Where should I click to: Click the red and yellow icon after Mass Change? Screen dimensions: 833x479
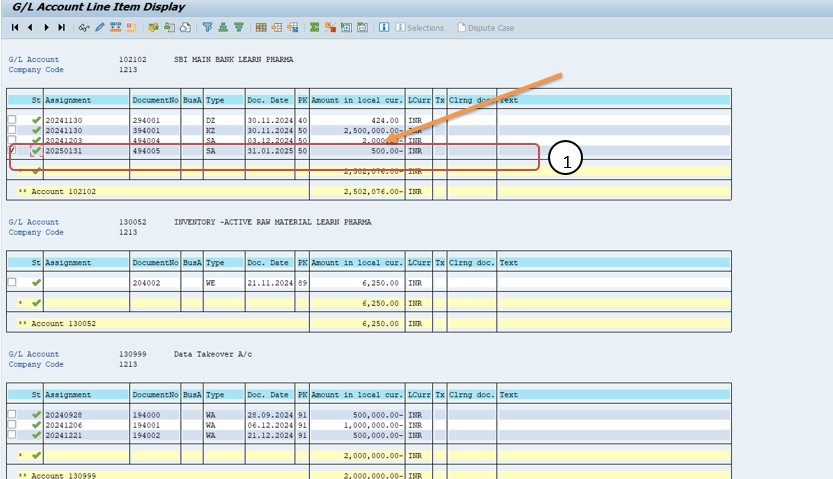click(x=131, y=28)
